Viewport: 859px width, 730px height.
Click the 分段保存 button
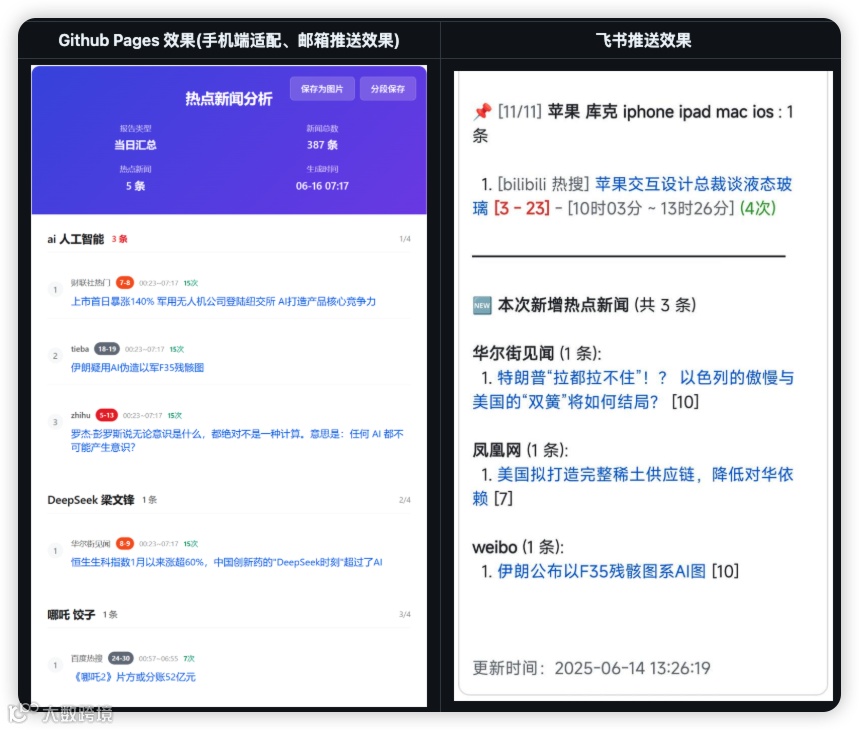(388, 89)
